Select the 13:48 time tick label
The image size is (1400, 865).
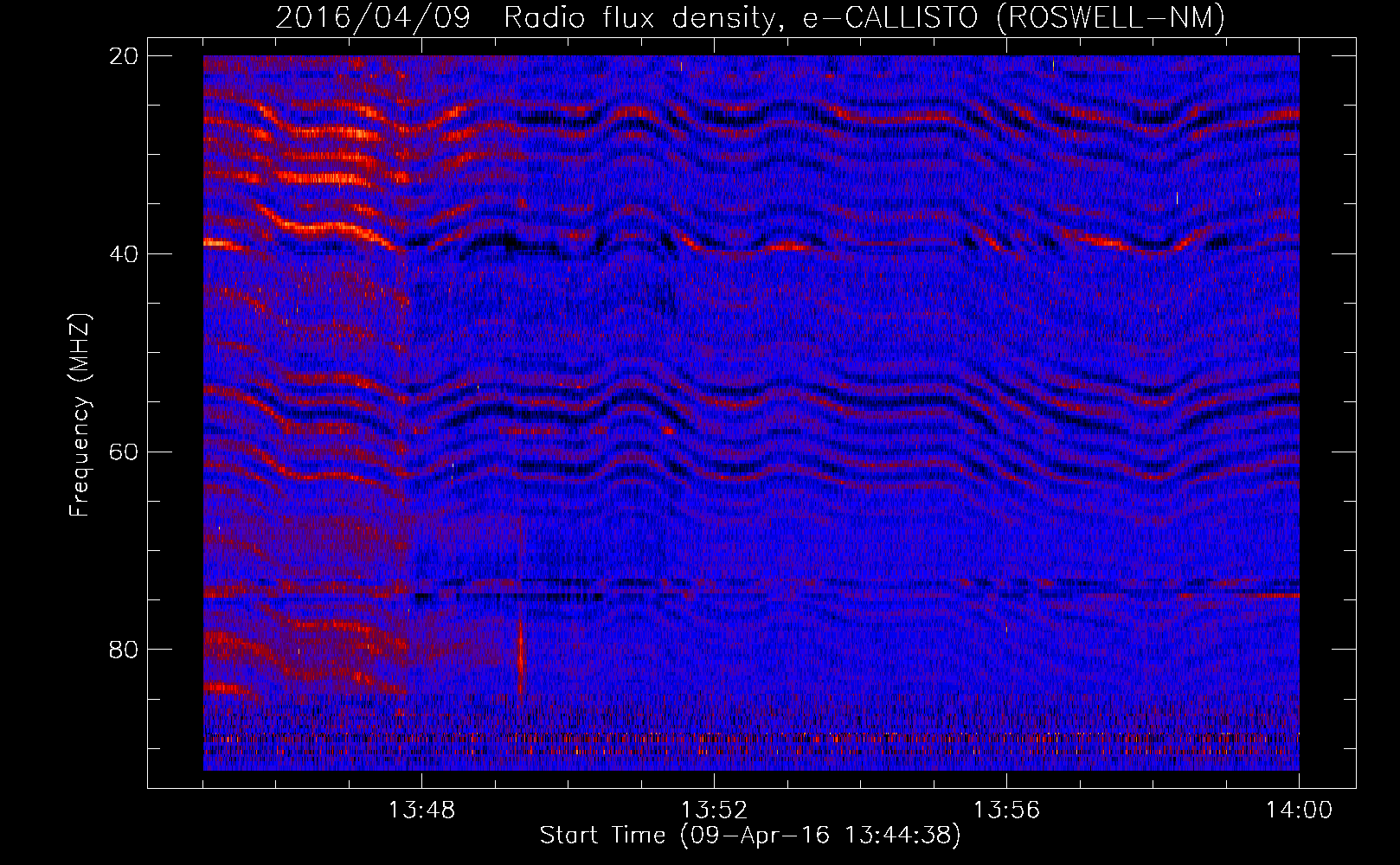coord(421,810)
